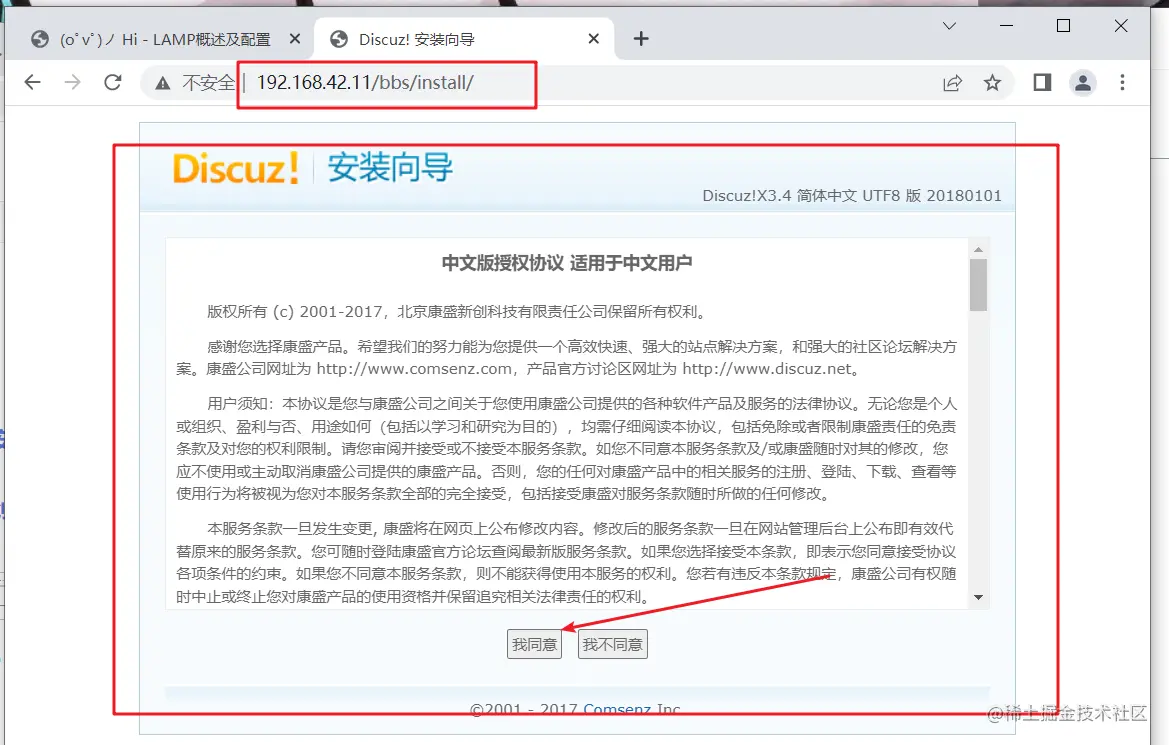Click the license scrollbar down arrow

[978, 597]
